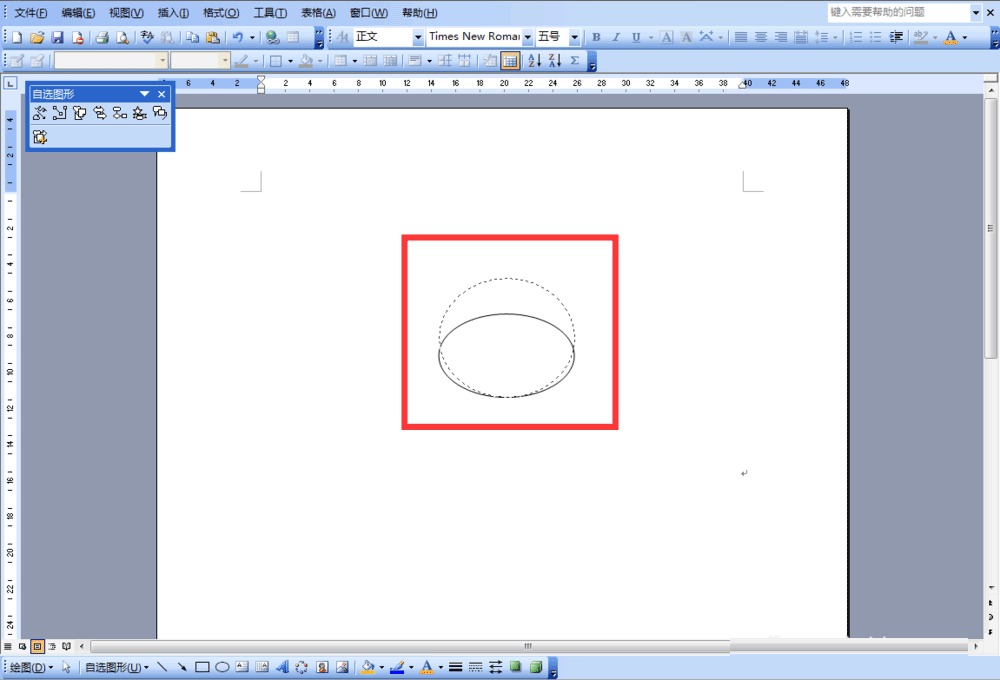
Task: Insert a hyperlink
Action: (x=272, y=38)
